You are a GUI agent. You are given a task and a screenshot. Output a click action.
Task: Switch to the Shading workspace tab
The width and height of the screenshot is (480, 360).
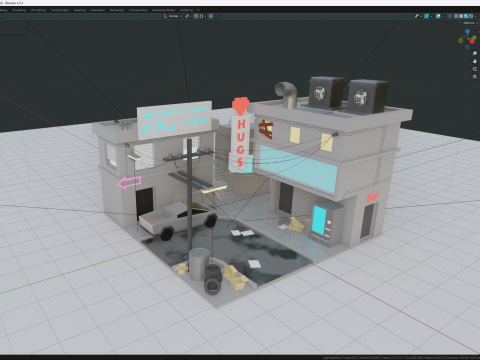tap(80, 10)
